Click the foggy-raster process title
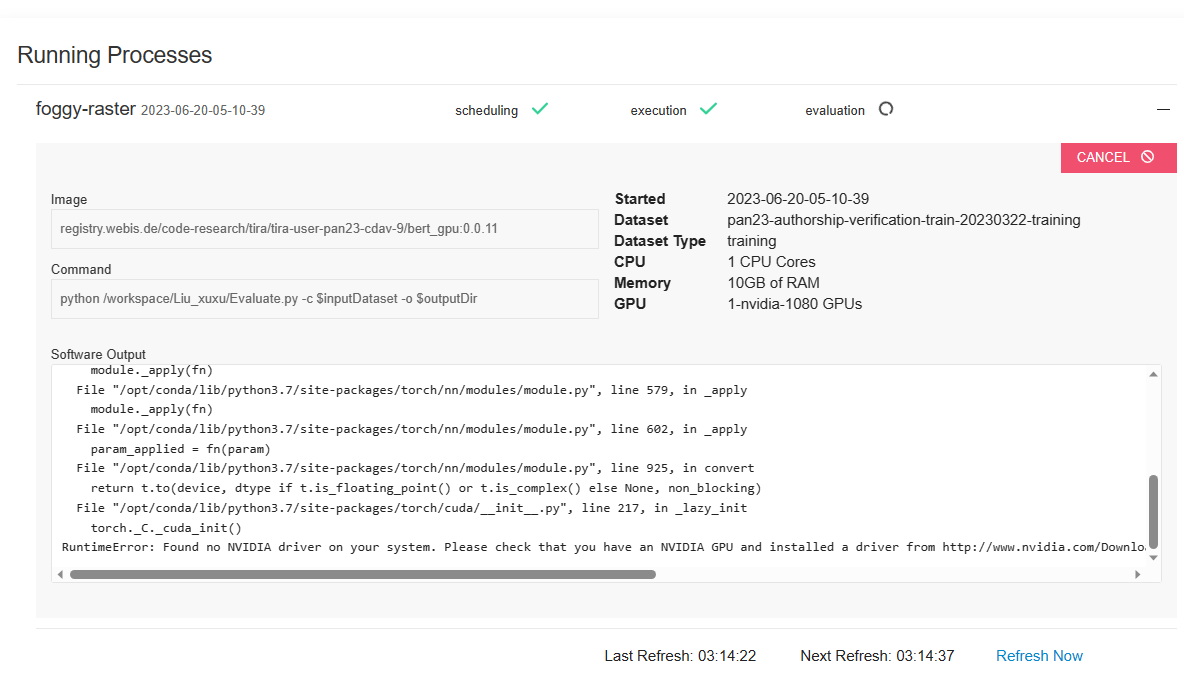Image resolution: width=1184 pixels, height=686 pixels. coord(85,110)
